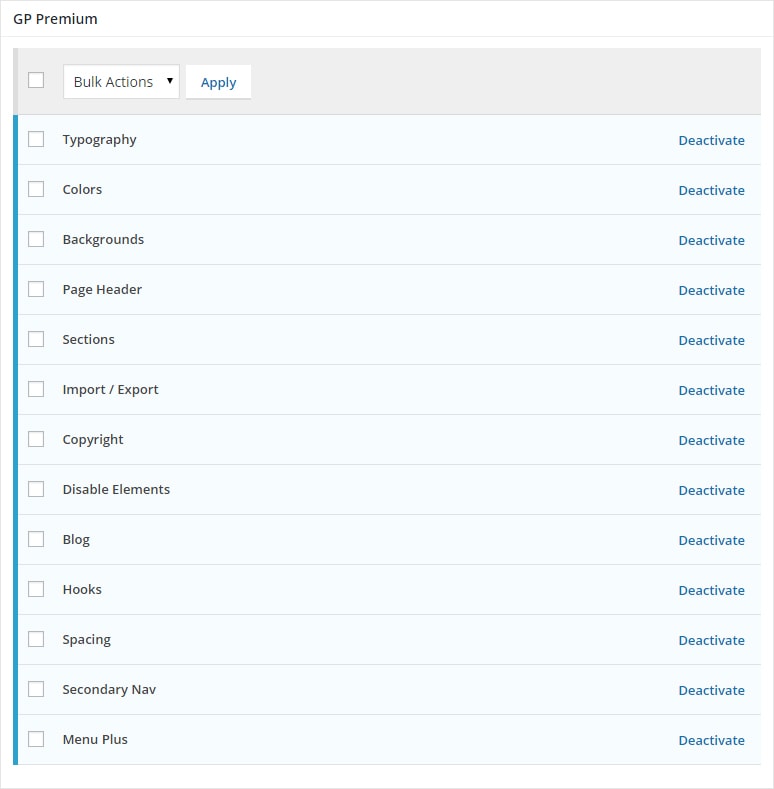
Task: Click the Import / Export module name
Action: (110, 389)
